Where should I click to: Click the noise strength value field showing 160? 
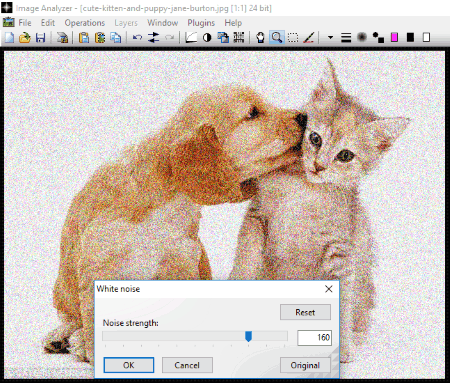tap(314, 337)
